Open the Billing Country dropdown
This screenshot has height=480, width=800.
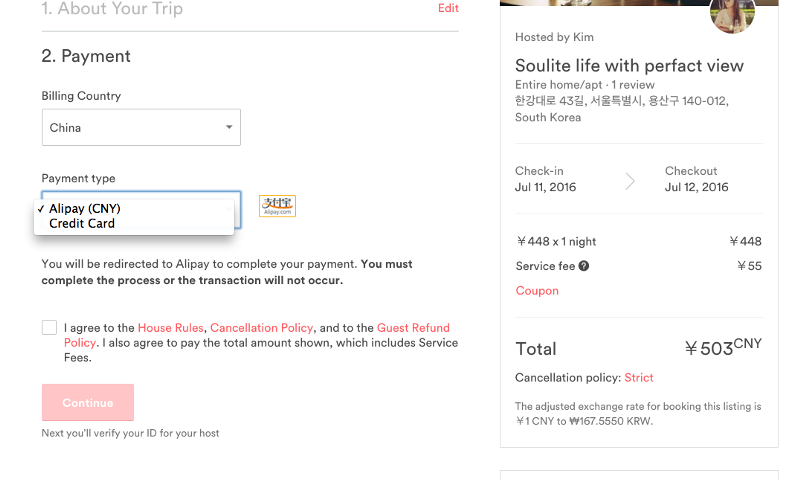point(140,128)
